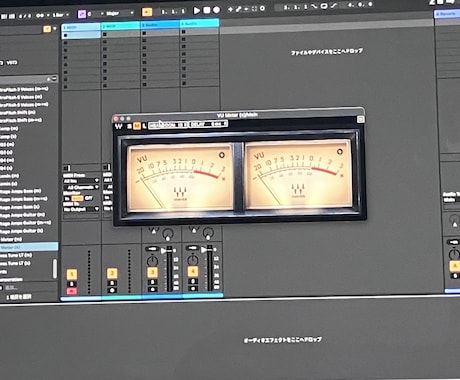Toggle the Loop switch icon
This screenshot has height=380, width=460.
pyautogui.click(x=324, y=6)
